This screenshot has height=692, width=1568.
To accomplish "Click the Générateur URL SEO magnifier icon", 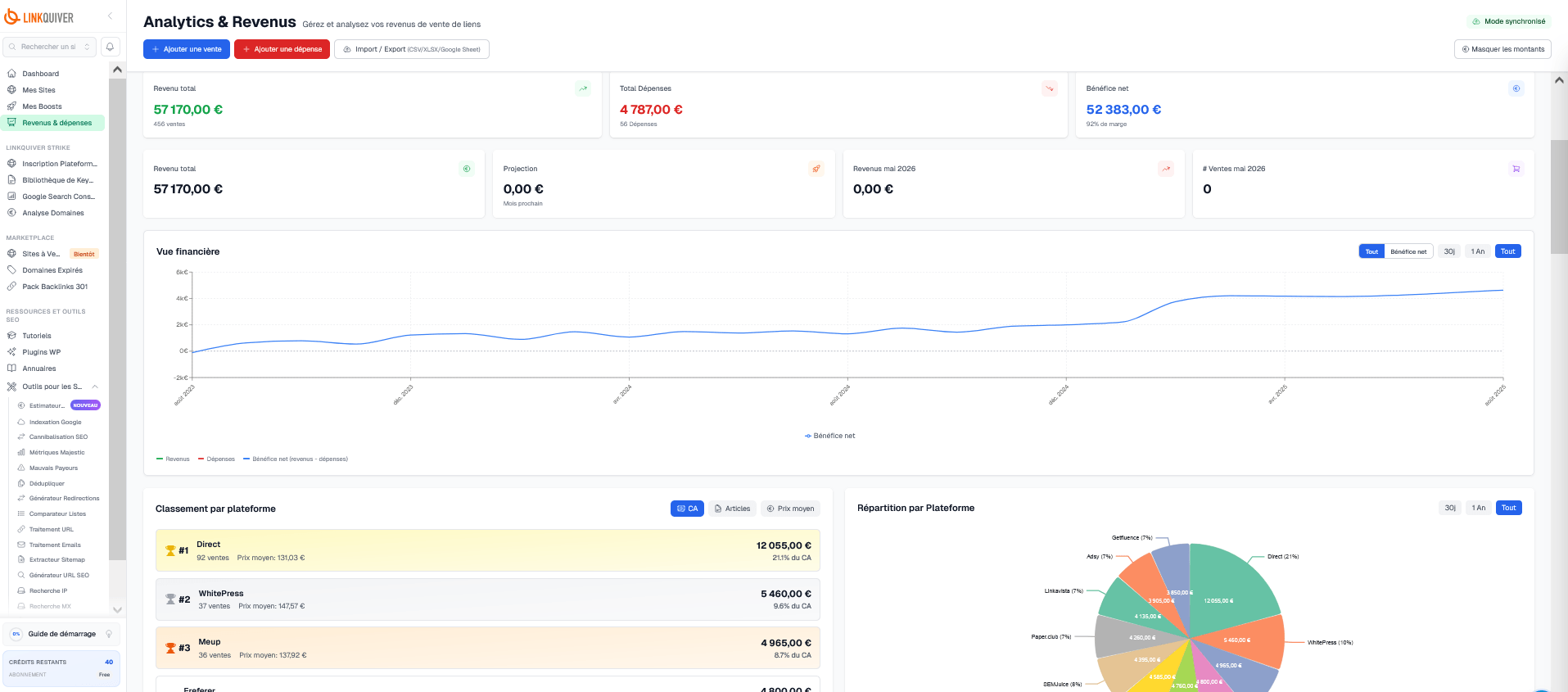I will pyautogui.click(x=21, y=576).
